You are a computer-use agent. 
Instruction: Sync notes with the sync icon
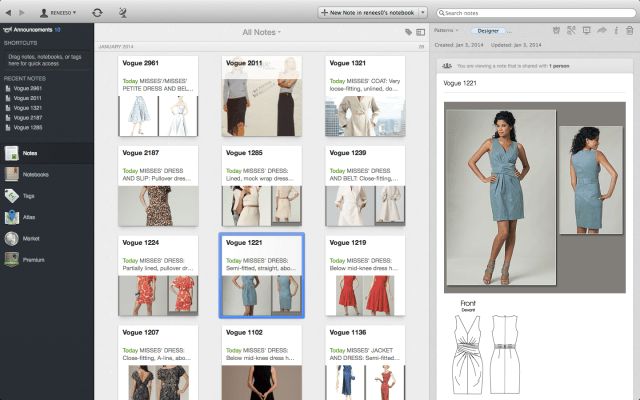(97, 13)
